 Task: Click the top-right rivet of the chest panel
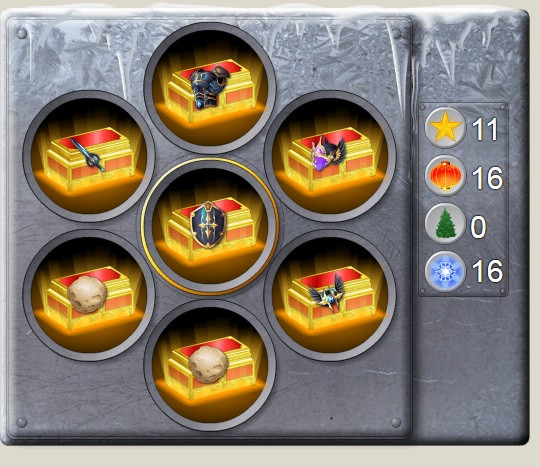396,34
